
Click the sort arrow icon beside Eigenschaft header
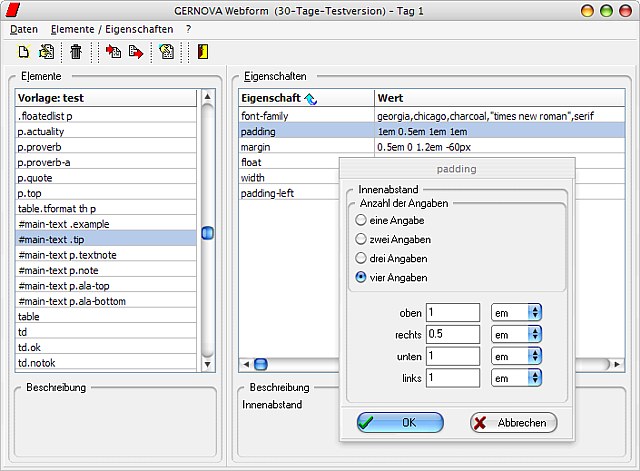(311, 98)
